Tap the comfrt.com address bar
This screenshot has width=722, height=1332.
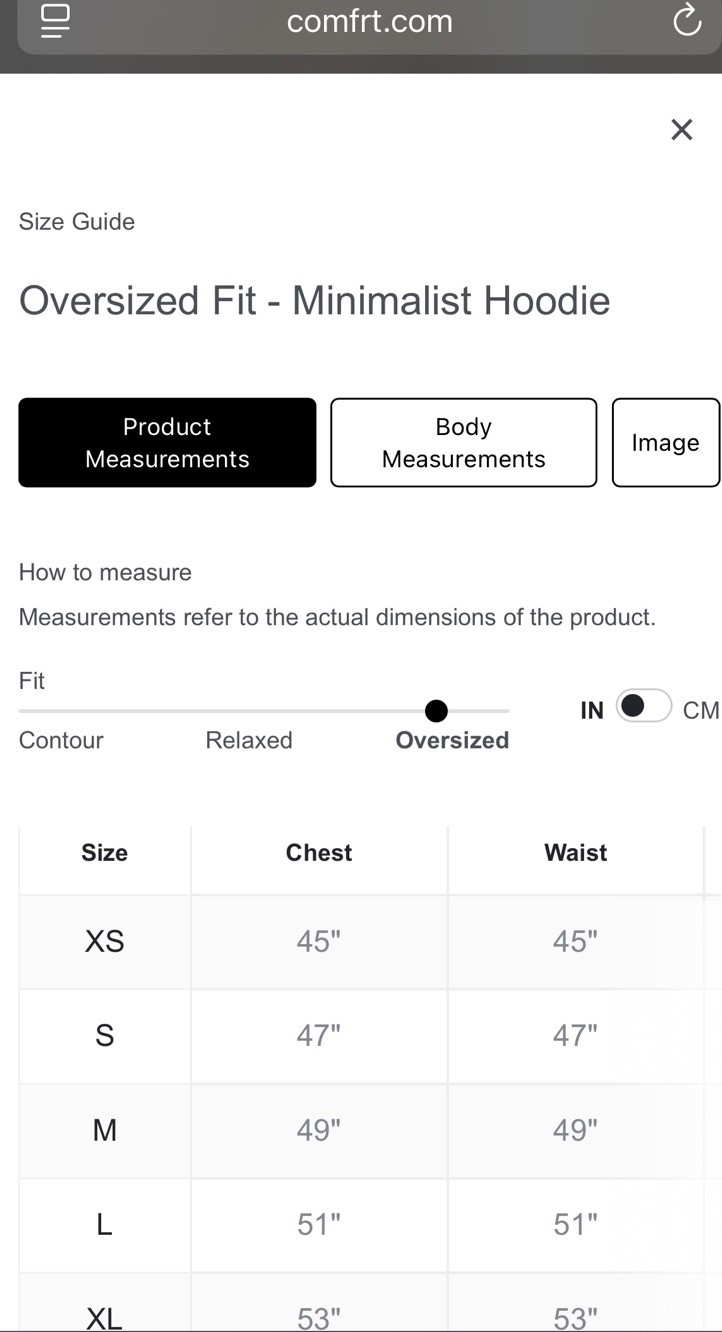369,21
